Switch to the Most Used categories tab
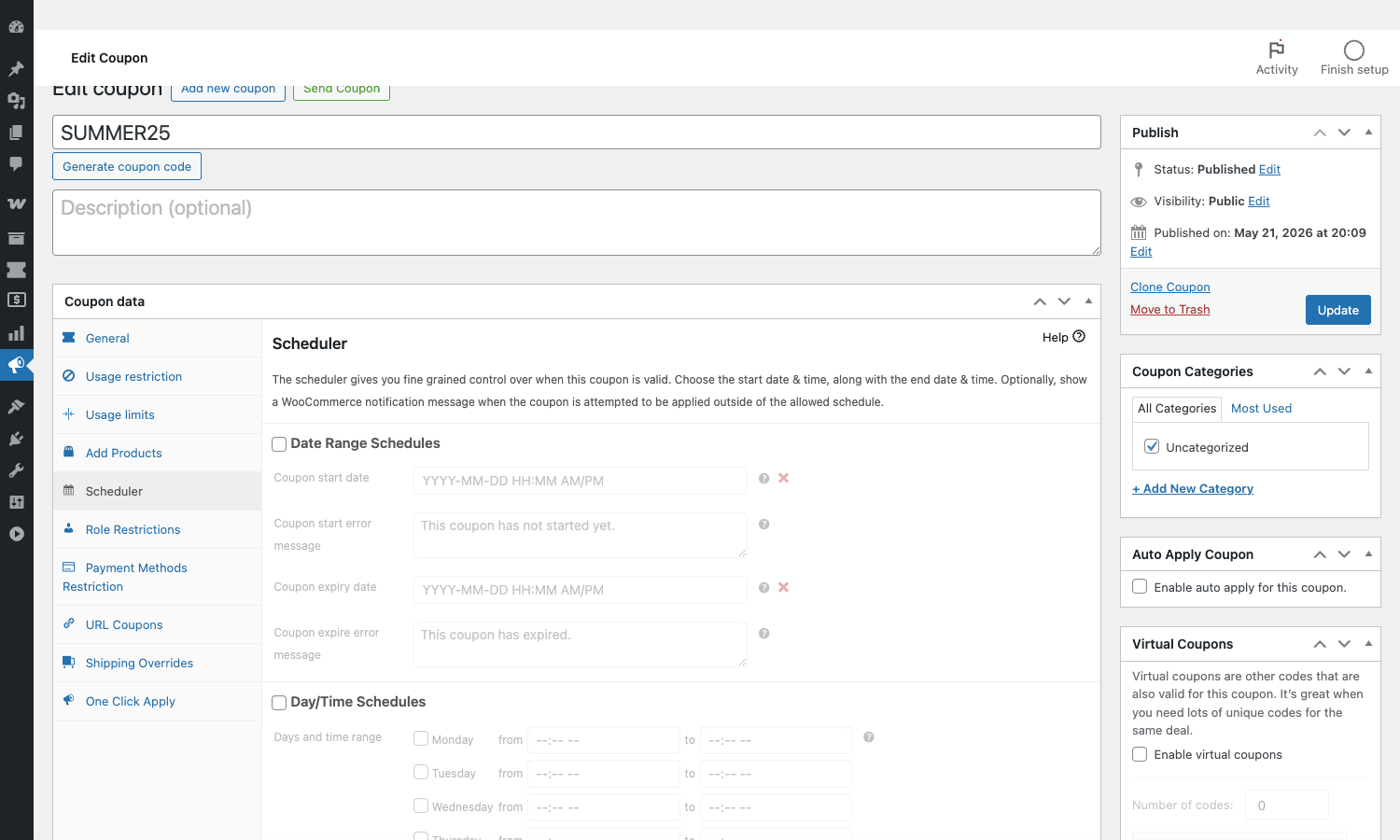 (1261, 408)
